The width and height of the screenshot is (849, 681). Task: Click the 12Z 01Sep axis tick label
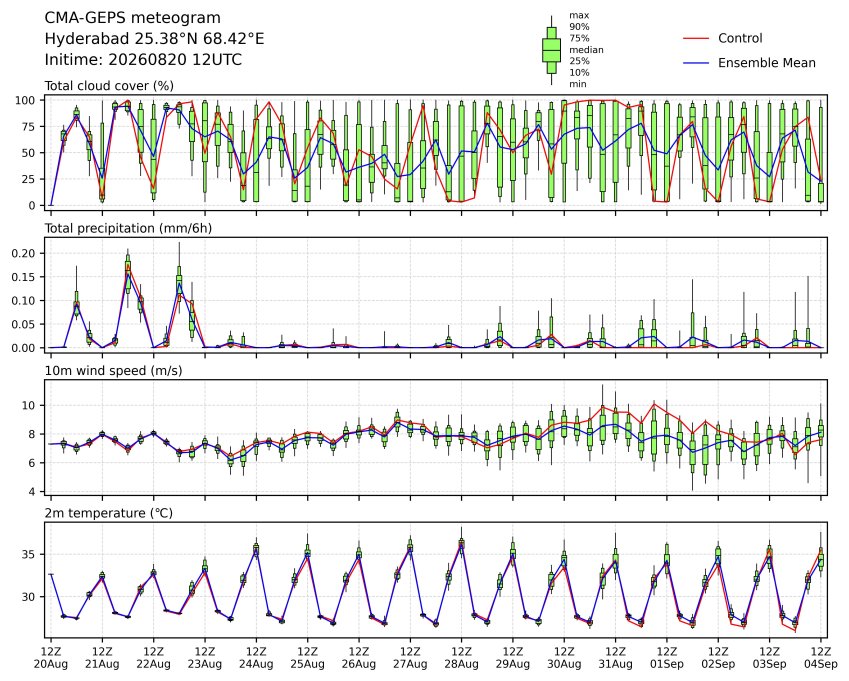click(x=667, y=657)
